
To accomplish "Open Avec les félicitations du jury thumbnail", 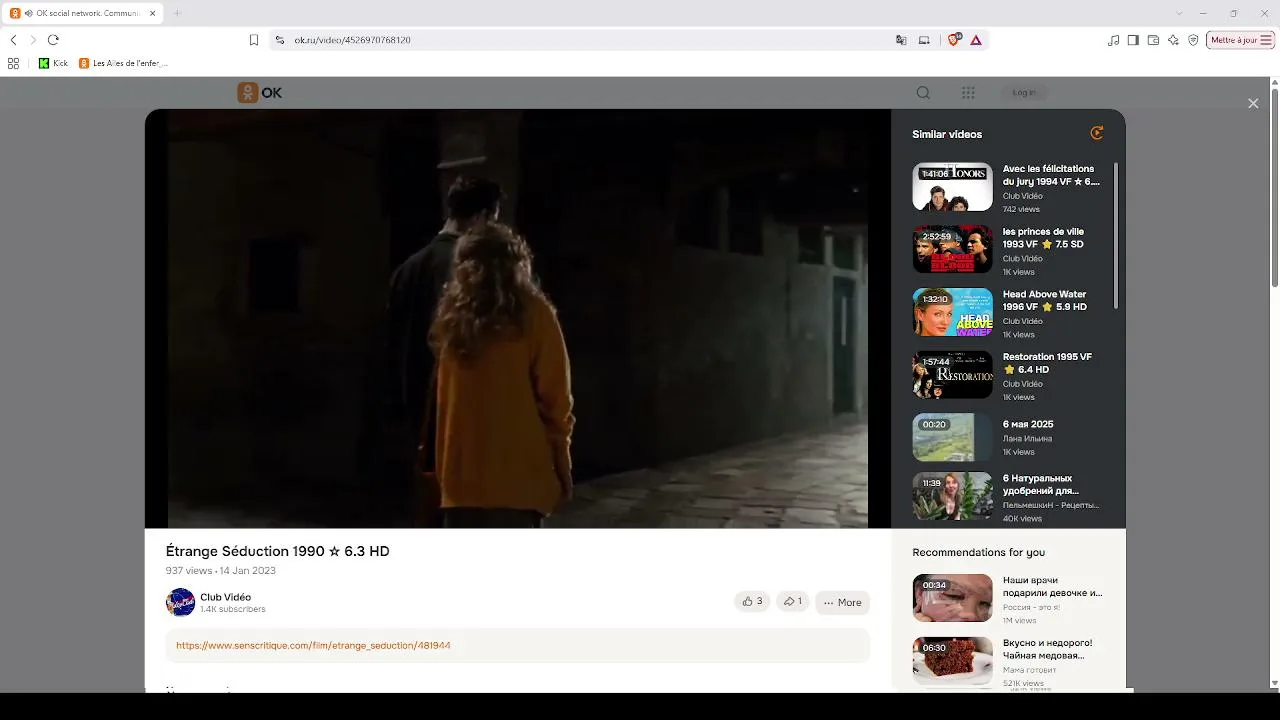I will coord(952,187).
